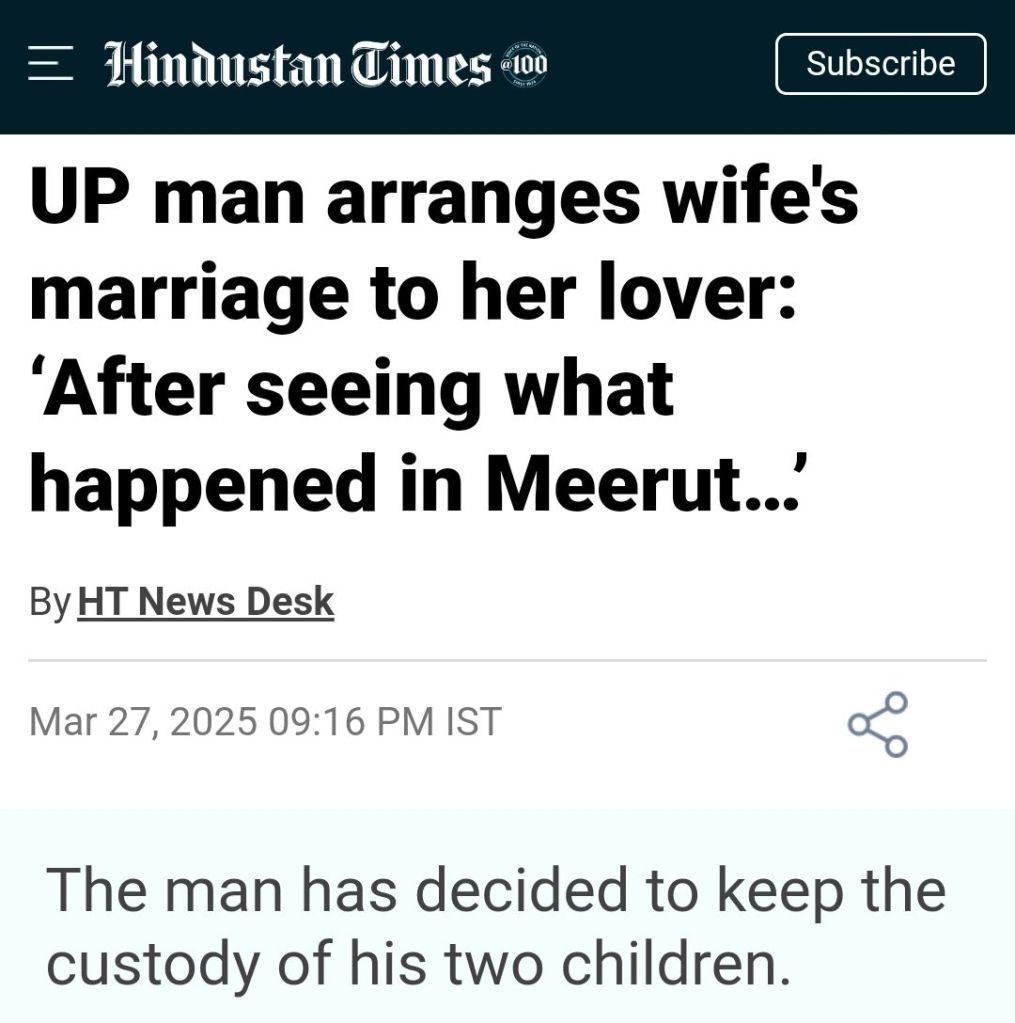Click the divider line below the author
Viewport: 1015px width, 1023px height.
click(507, 661)
